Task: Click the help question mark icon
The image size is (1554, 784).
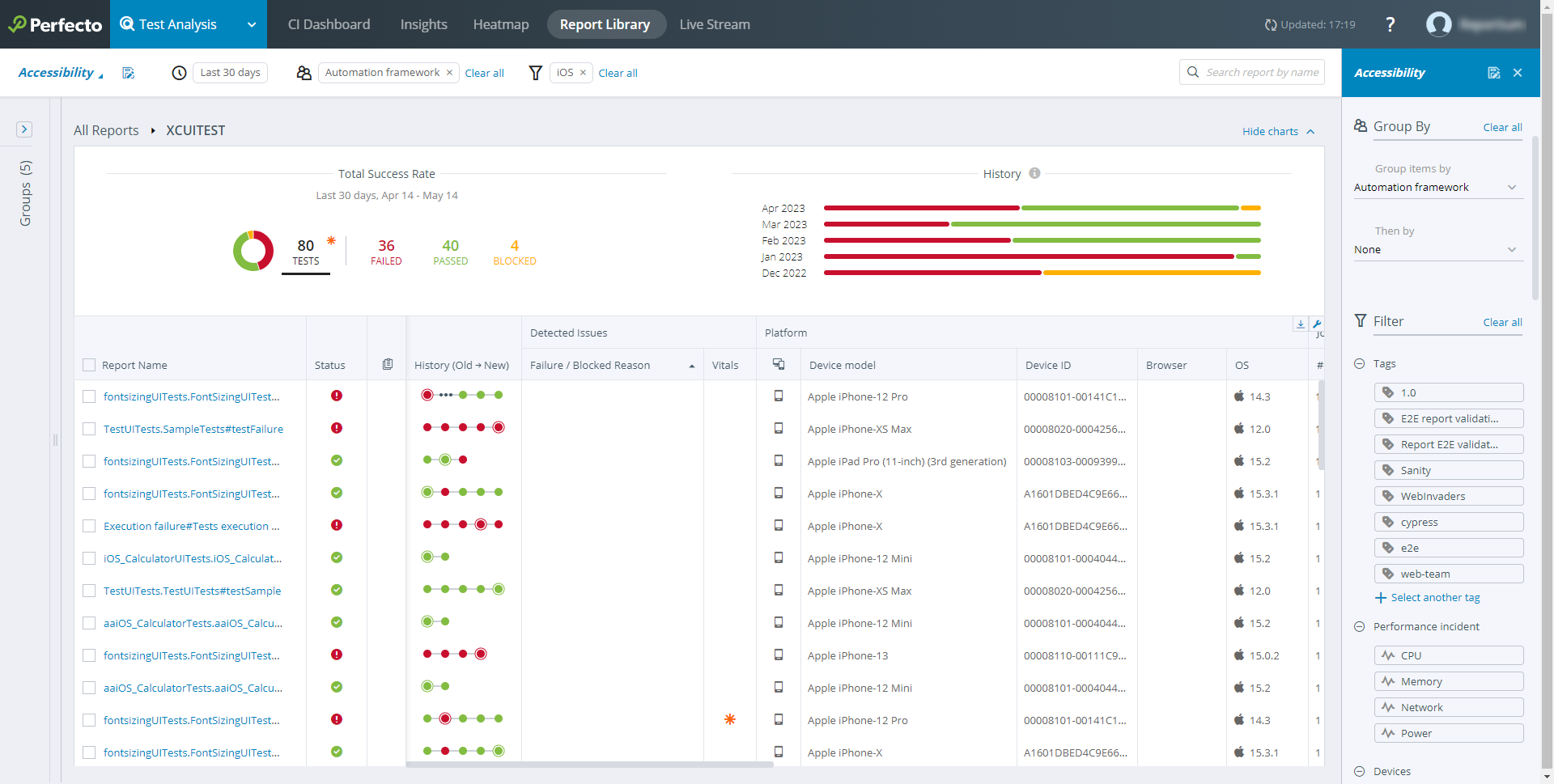Action: tap(1390, 24)
